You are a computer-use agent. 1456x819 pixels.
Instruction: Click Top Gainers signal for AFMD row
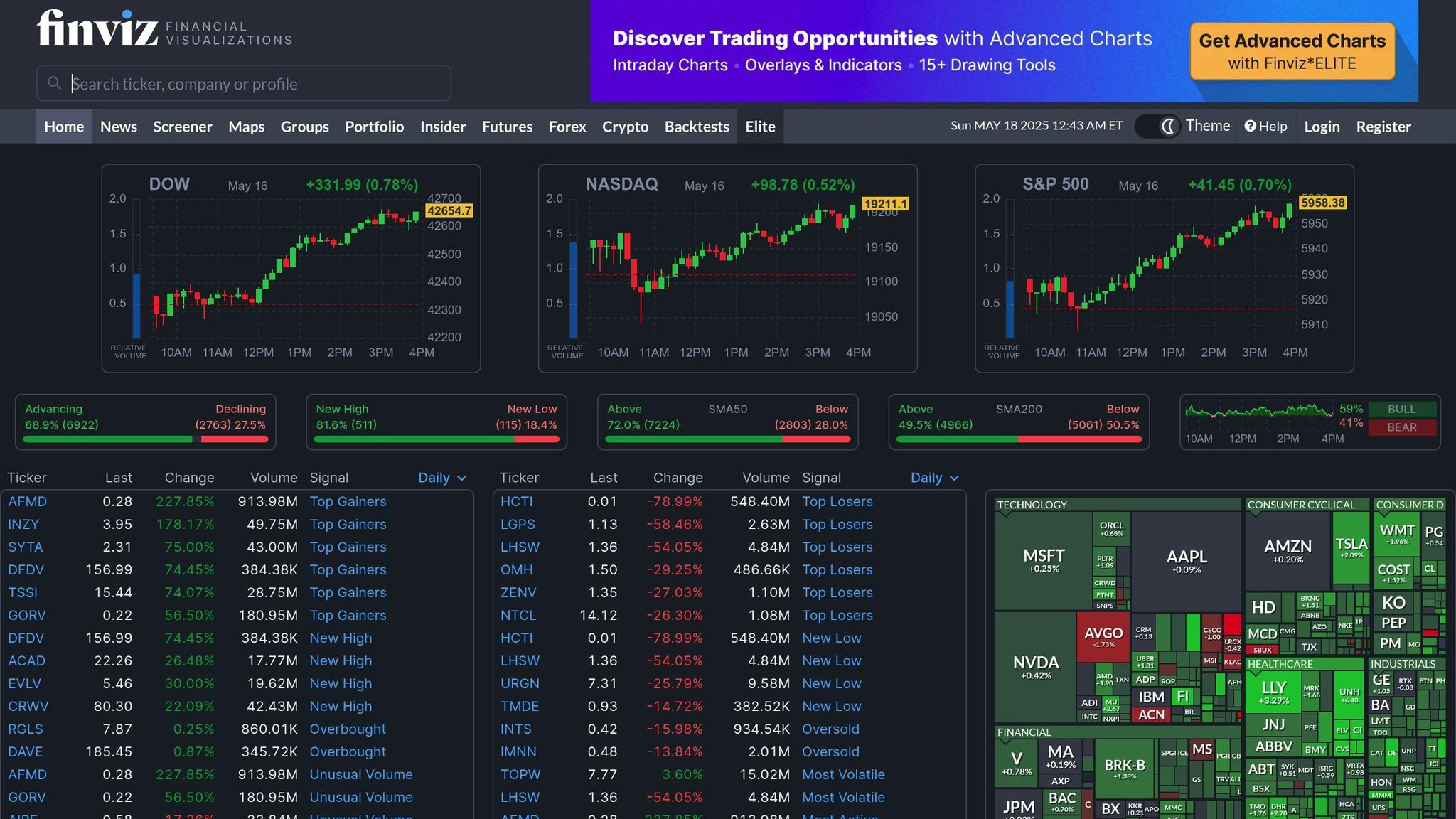348,501
